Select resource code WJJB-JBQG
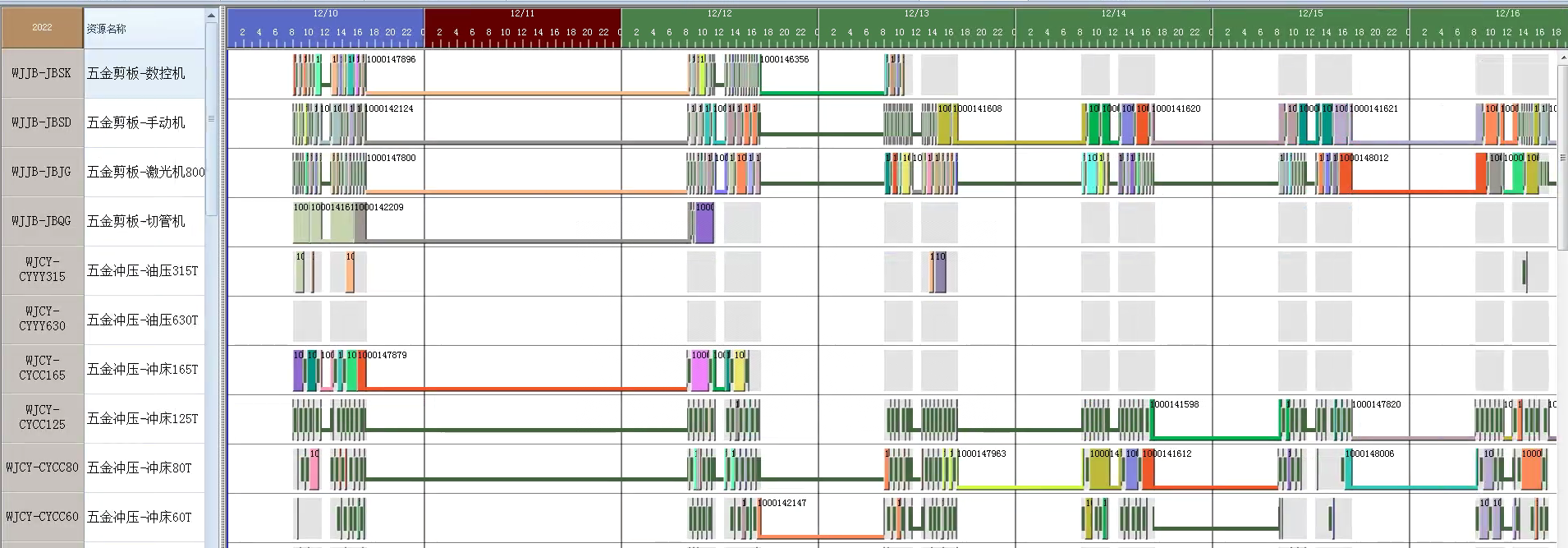Viewport: 1568px width, 548px height. point(42,221)
